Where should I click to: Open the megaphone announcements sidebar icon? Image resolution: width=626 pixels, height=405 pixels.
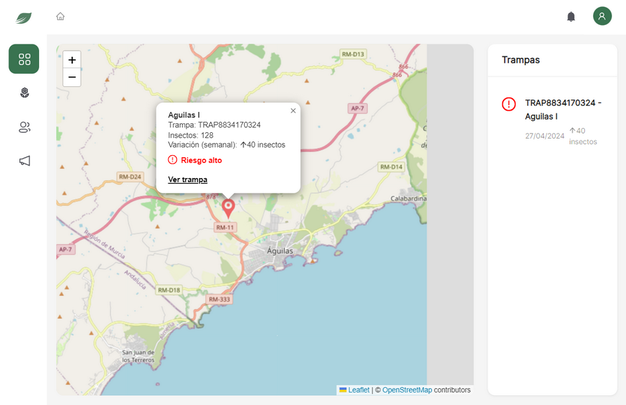(x=24, y=160)
